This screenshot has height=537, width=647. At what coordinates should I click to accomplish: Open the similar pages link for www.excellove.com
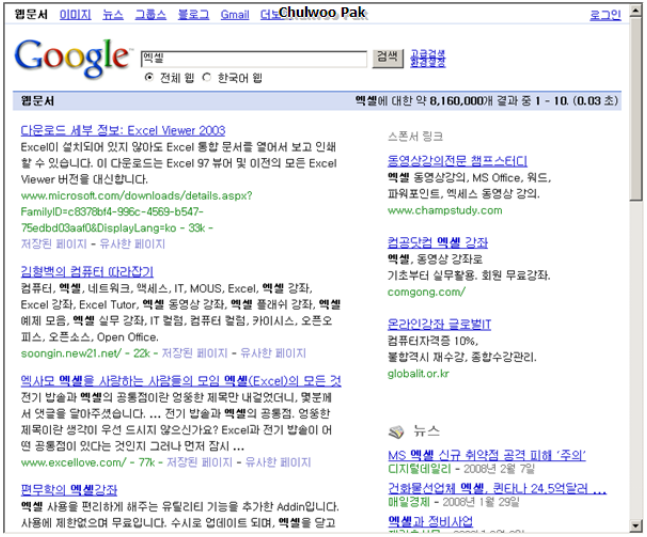[x=278, y=462]
